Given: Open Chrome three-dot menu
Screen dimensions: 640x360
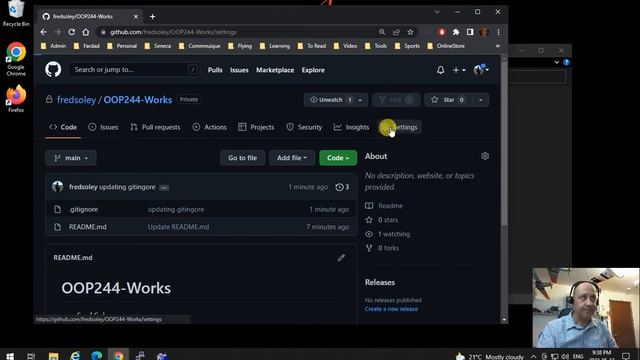Looking at the screenshot, I should point(498,32).
